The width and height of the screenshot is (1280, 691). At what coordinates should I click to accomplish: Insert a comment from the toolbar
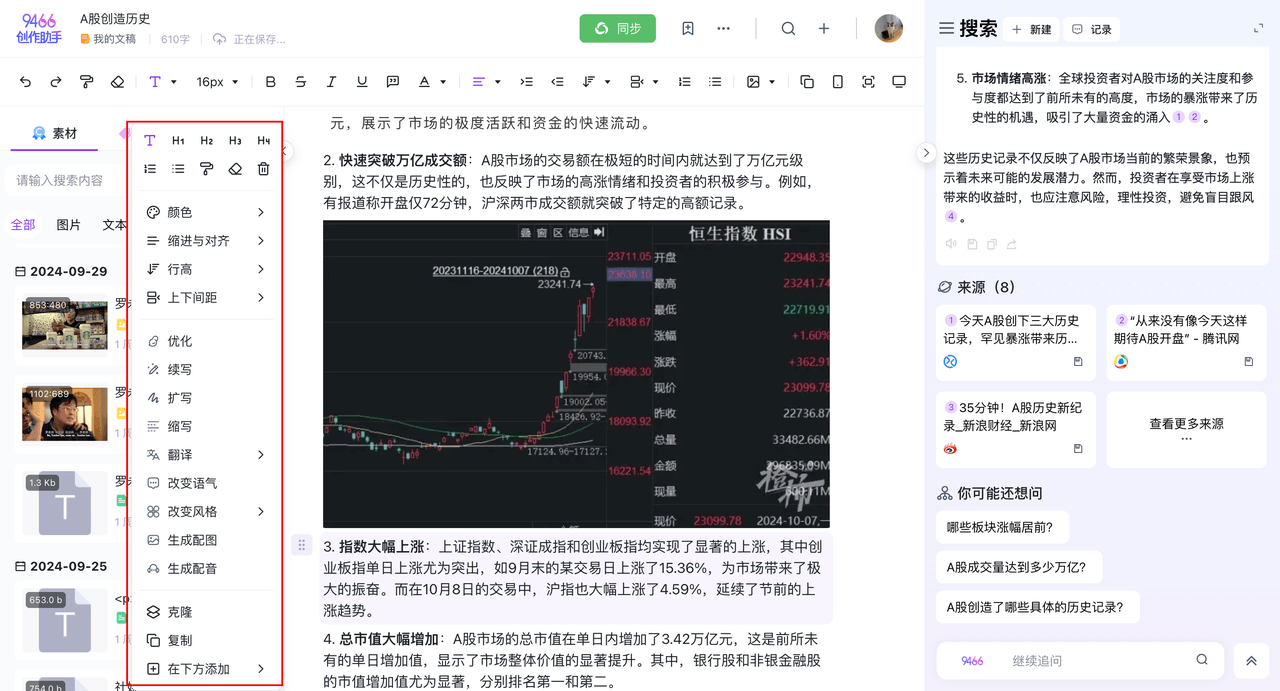(393, 82)
